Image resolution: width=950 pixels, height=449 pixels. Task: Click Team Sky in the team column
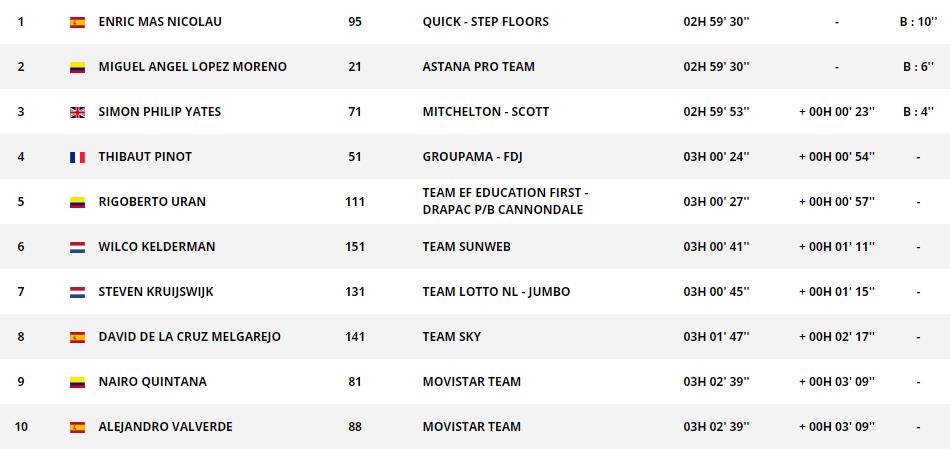click(451, 337)
